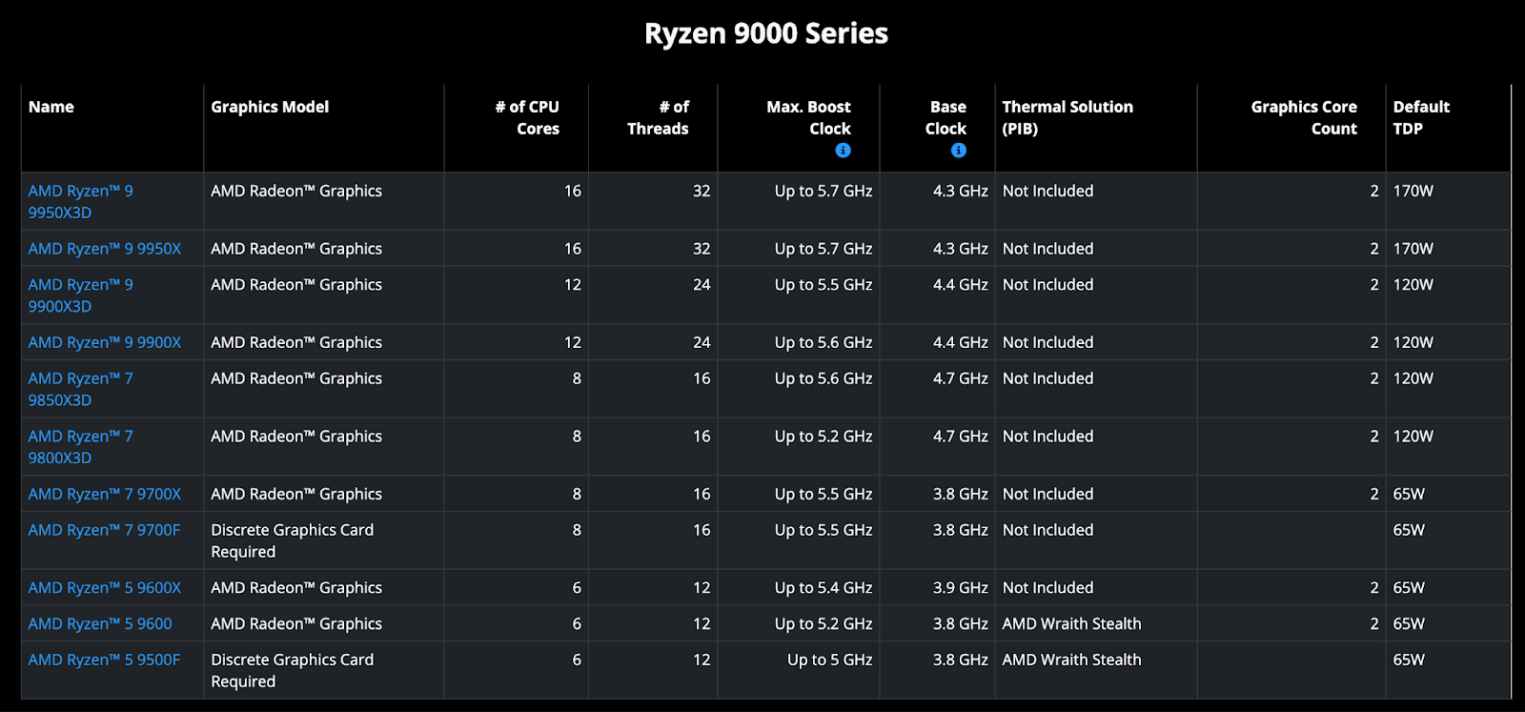Image resolution: width=1525 pixels, height=712 pixels.
Task: Click the Base Clock info icon
Action: coord(958,150)
